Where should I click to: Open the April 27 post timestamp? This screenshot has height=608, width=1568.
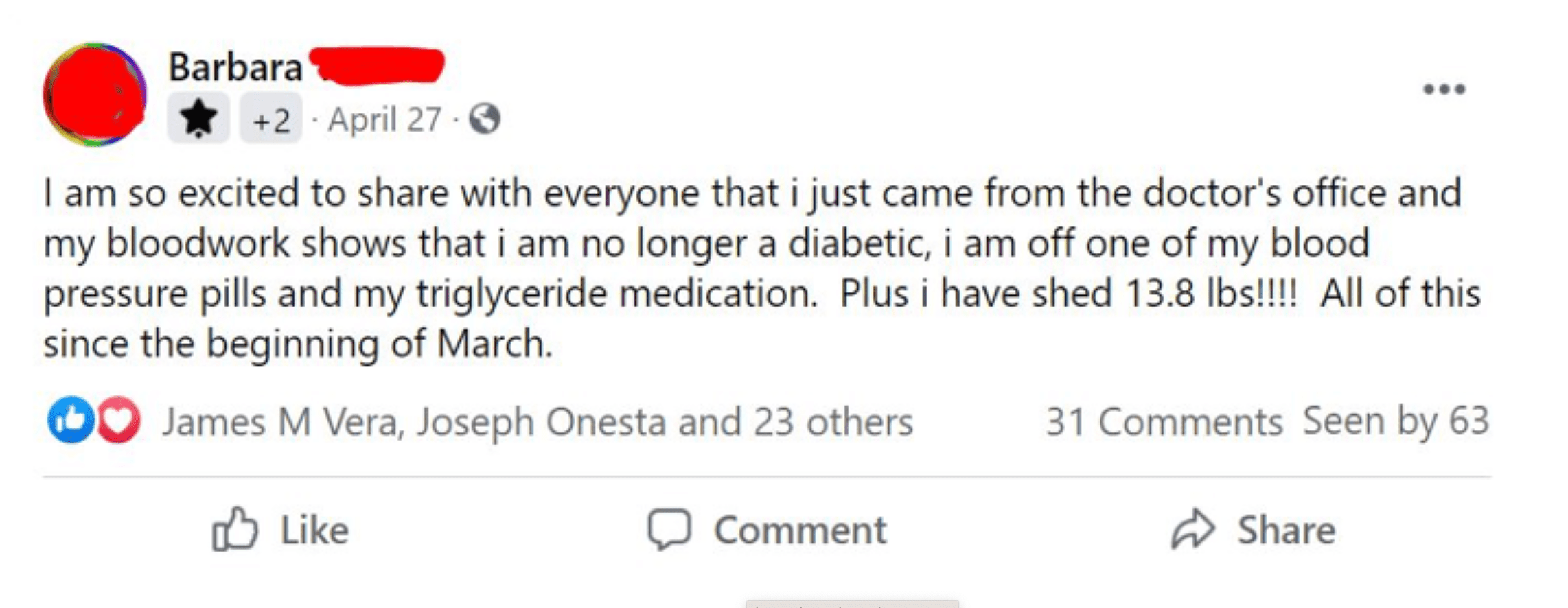pos(384,119)
